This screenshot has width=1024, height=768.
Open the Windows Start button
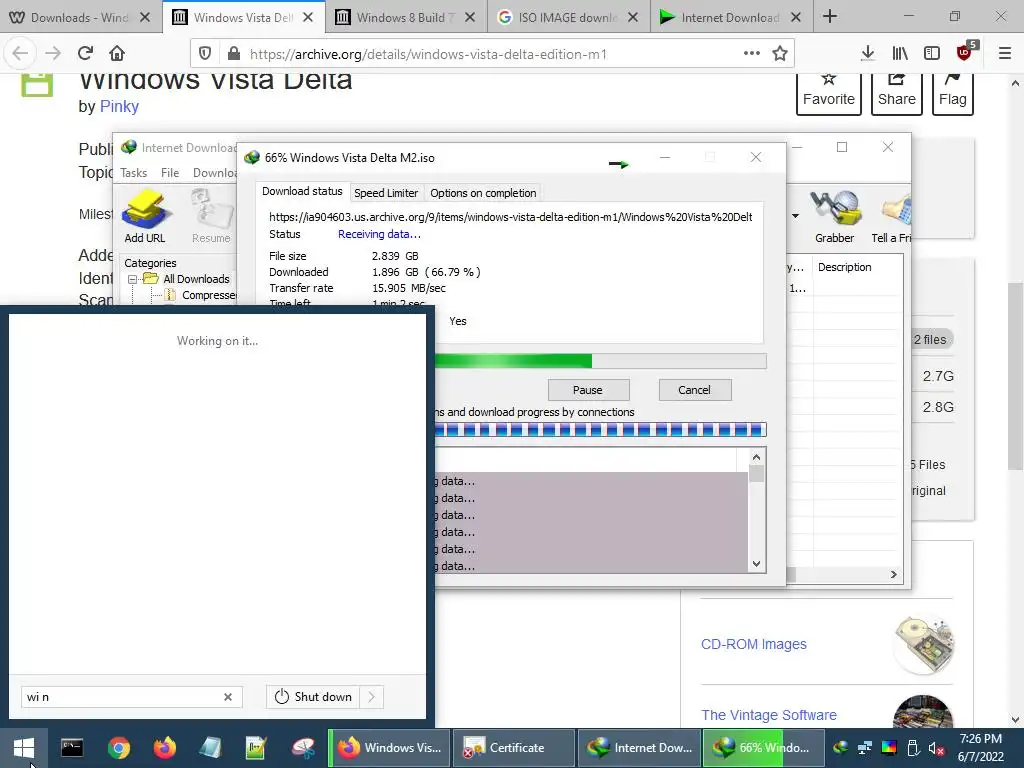point(24,748)
